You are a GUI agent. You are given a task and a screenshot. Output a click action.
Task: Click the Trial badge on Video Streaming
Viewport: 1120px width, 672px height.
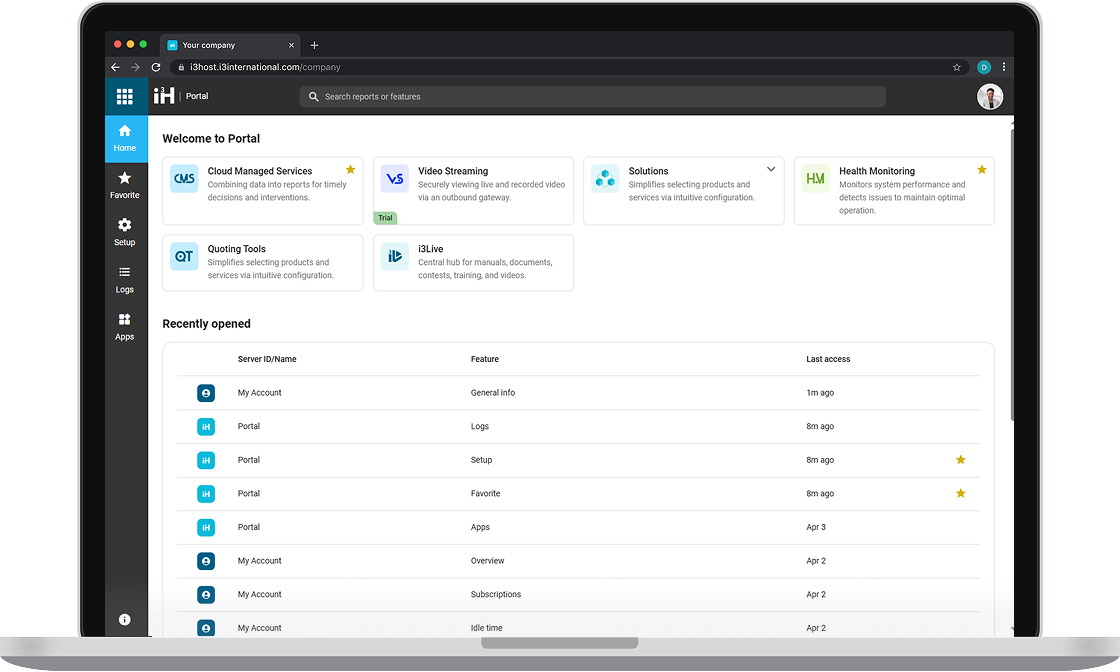pos(385,218)
